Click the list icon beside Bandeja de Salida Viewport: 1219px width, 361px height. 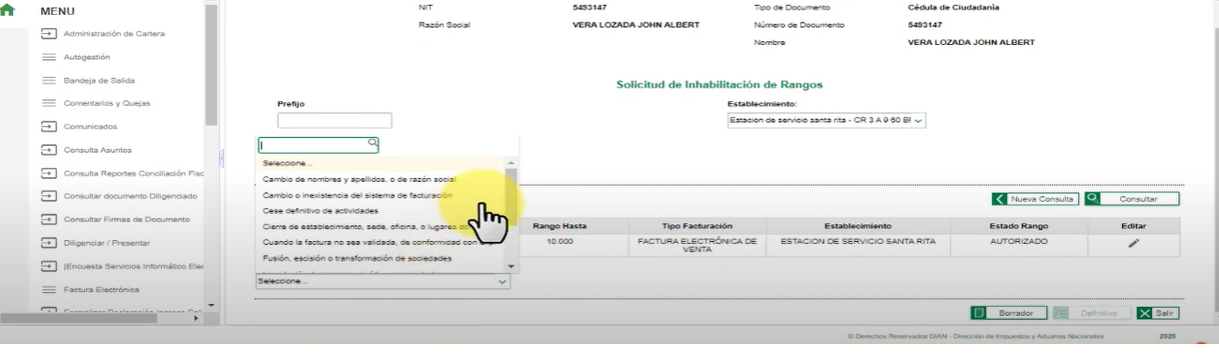(47, 80)
